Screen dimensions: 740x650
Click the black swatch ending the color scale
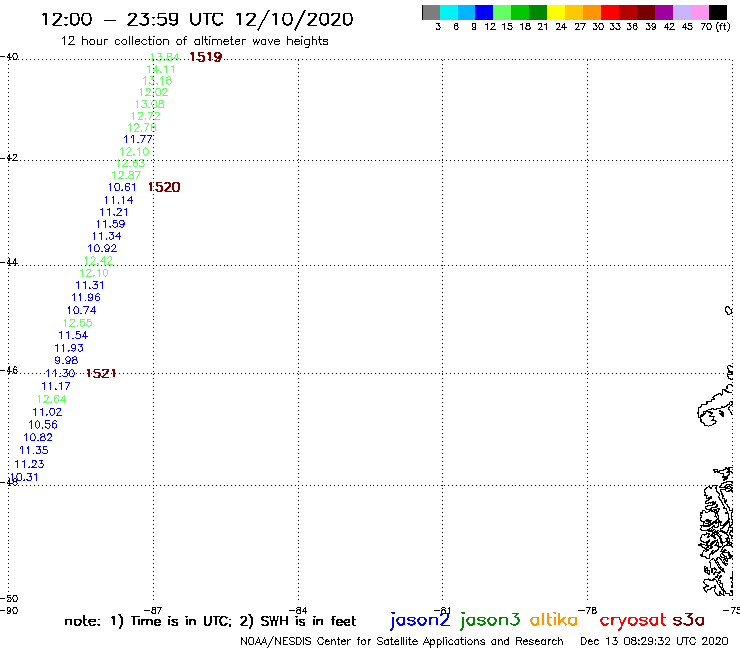point(717,12)
